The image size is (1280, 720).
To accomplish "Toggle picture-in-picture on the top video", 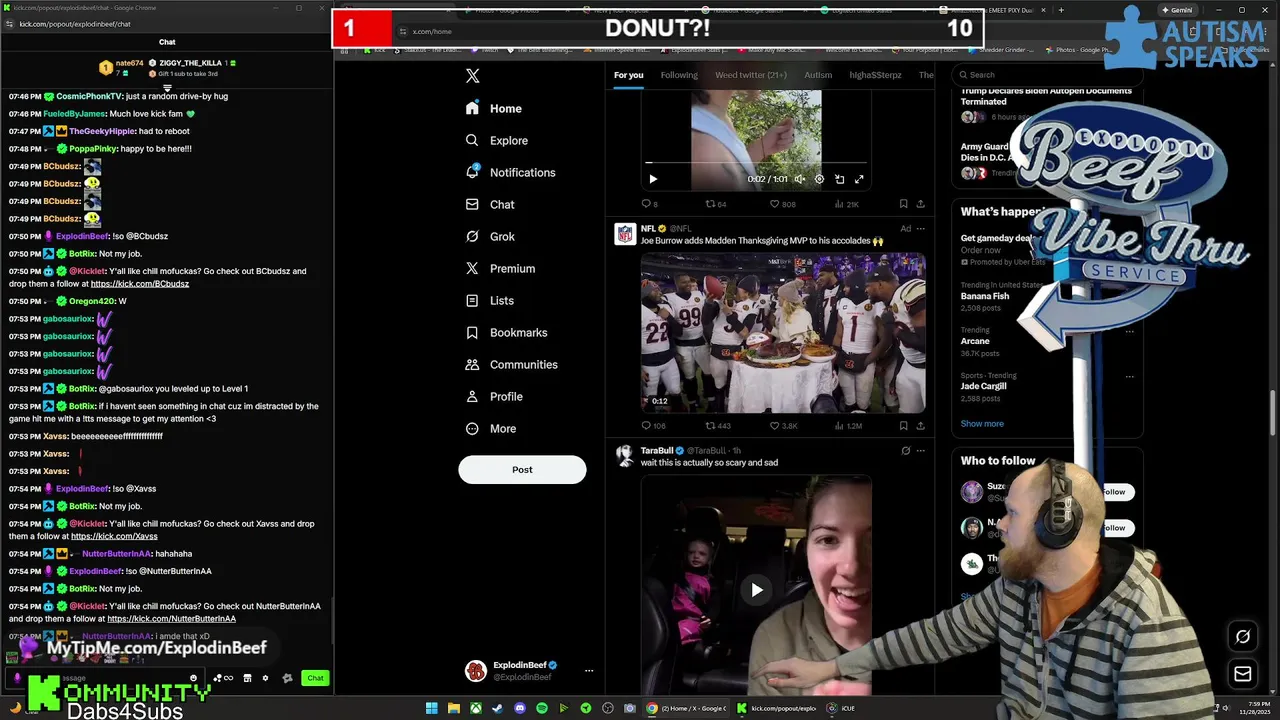I will [x=839, y=179].
